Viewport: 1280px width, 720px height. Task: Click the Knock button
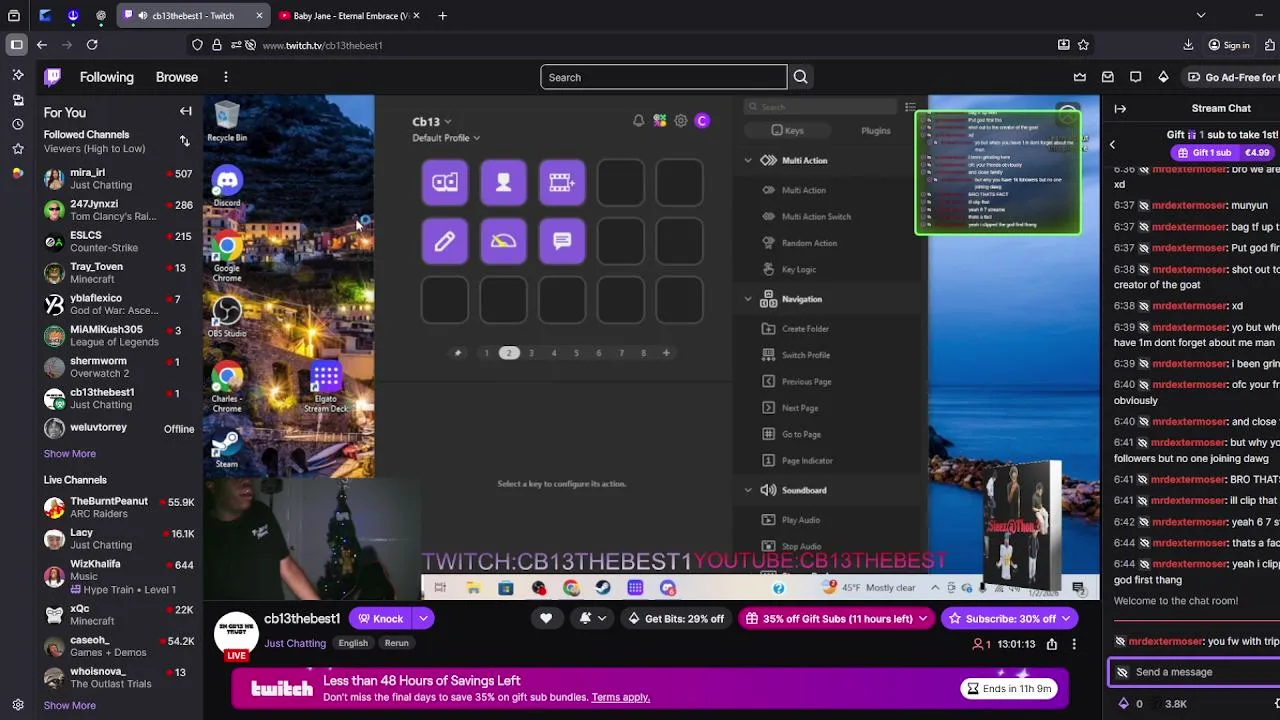click(x=381, y=618)
